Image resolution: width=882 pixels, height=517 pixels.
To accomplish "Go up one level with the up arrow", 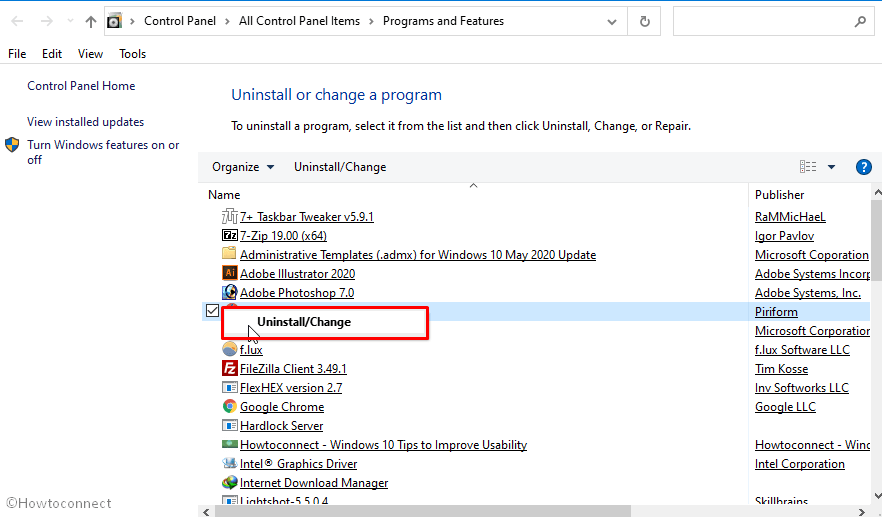I will click(x=91, y=21).
